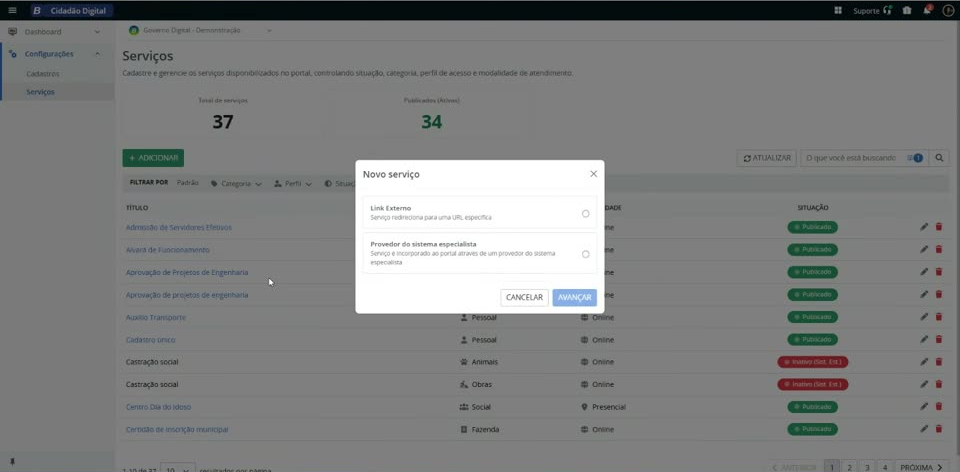
Task: Close the Novo serviço dialog
Action: 593,174
